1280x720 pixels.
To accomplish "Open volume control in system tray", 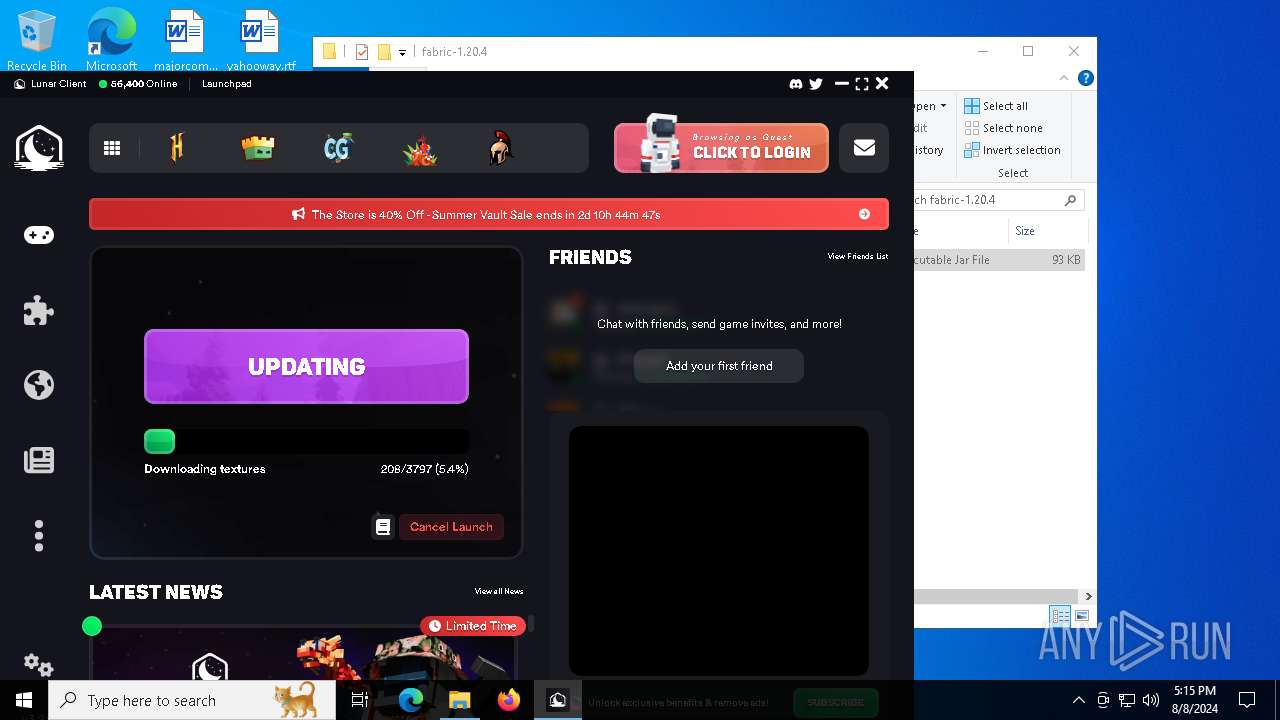I will pos(1151,700).
